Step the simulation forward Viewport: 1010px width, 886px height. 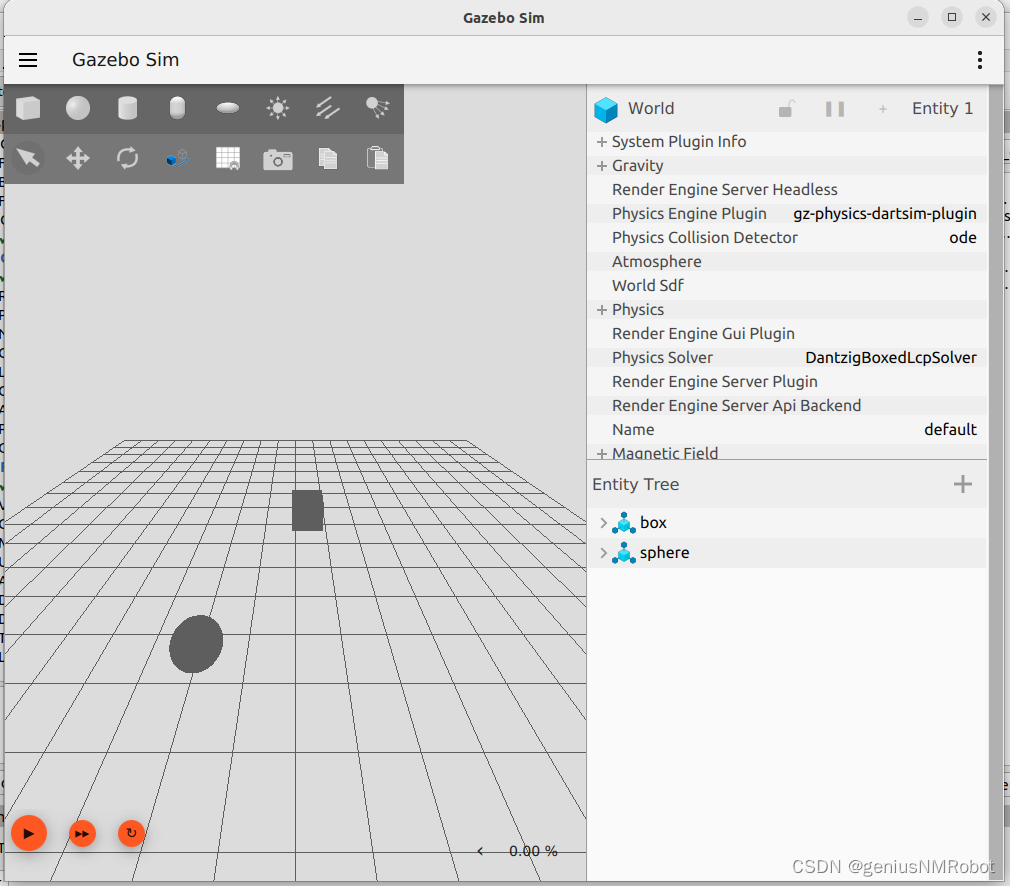[x=82, y=834]
